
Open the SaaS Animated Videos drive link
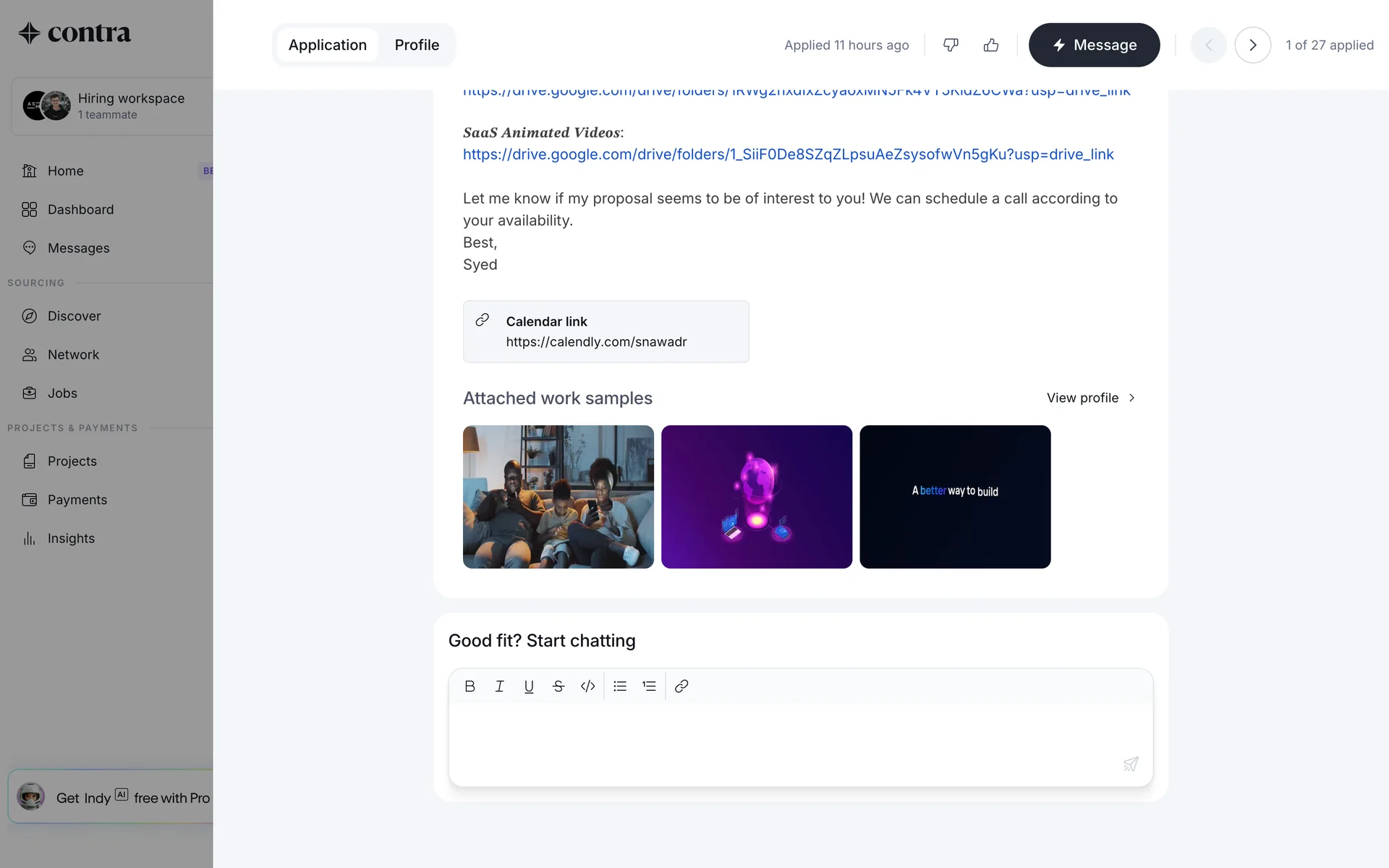pos(788,154)
